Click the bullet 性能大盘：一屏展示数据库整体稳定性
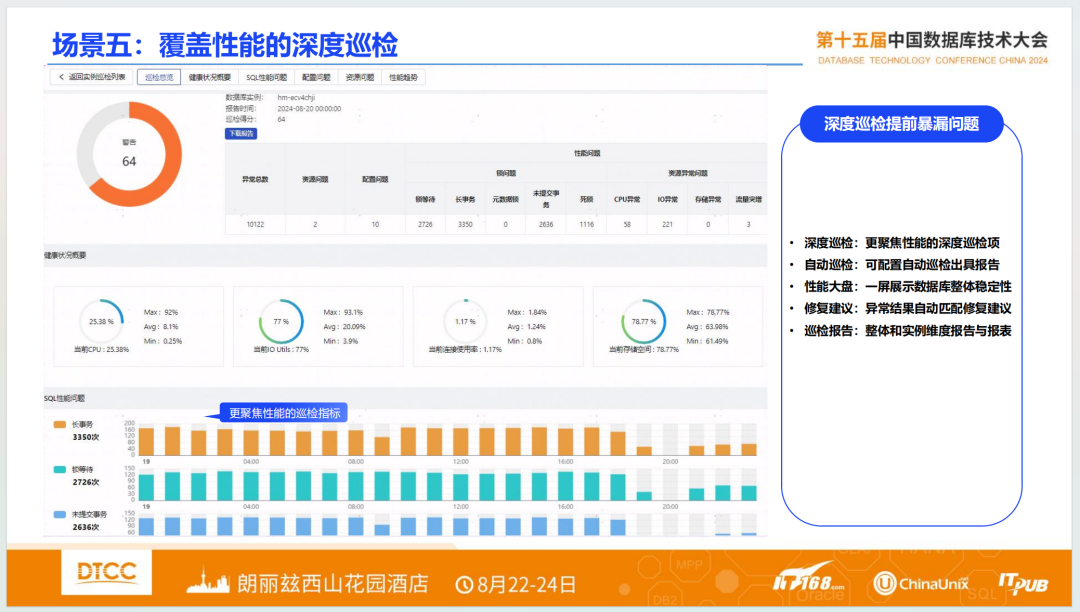Viewport: 1080px width, 612px height. pos(908,287)
